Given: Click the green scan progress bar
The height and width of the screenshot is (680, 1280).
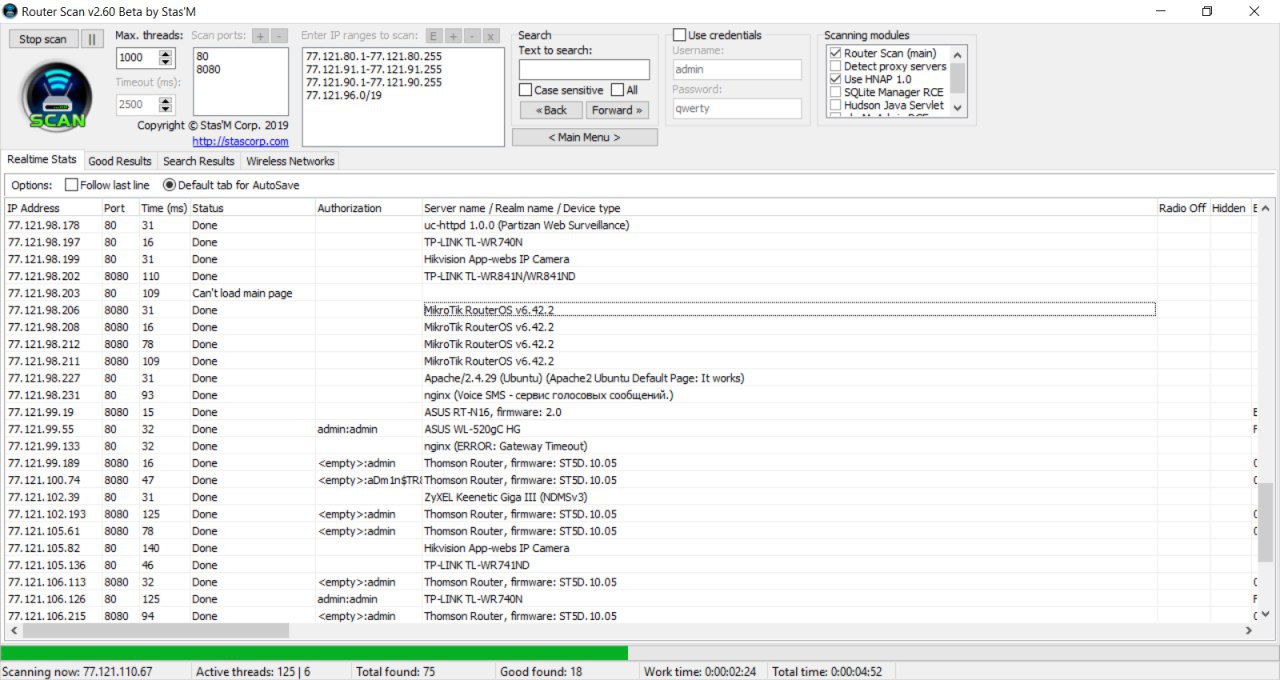Looking at the screenshot, I should [314, 653].
